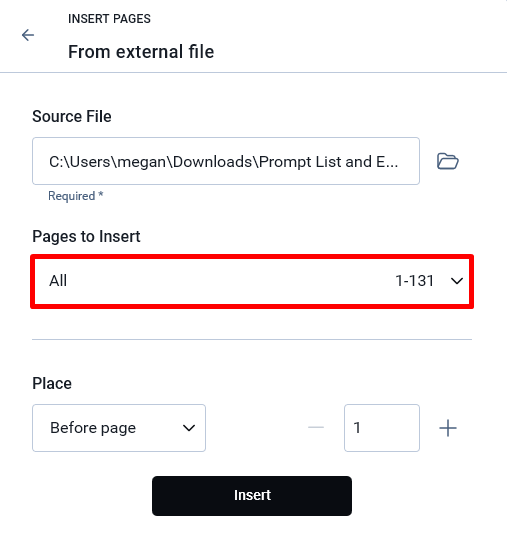Viewport: 507px width, 546px height.
Task: Increase page number with plus icon
Action: 448,428
